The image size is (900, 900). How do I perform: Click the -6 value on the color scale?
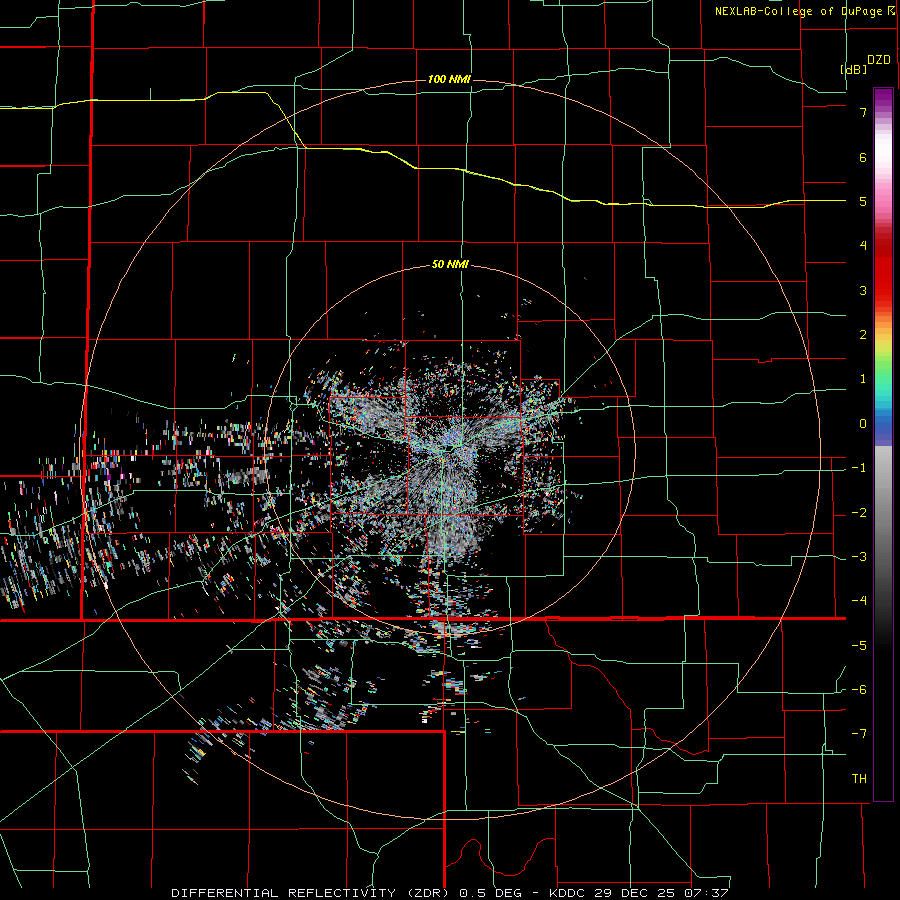tap(859, 690)
